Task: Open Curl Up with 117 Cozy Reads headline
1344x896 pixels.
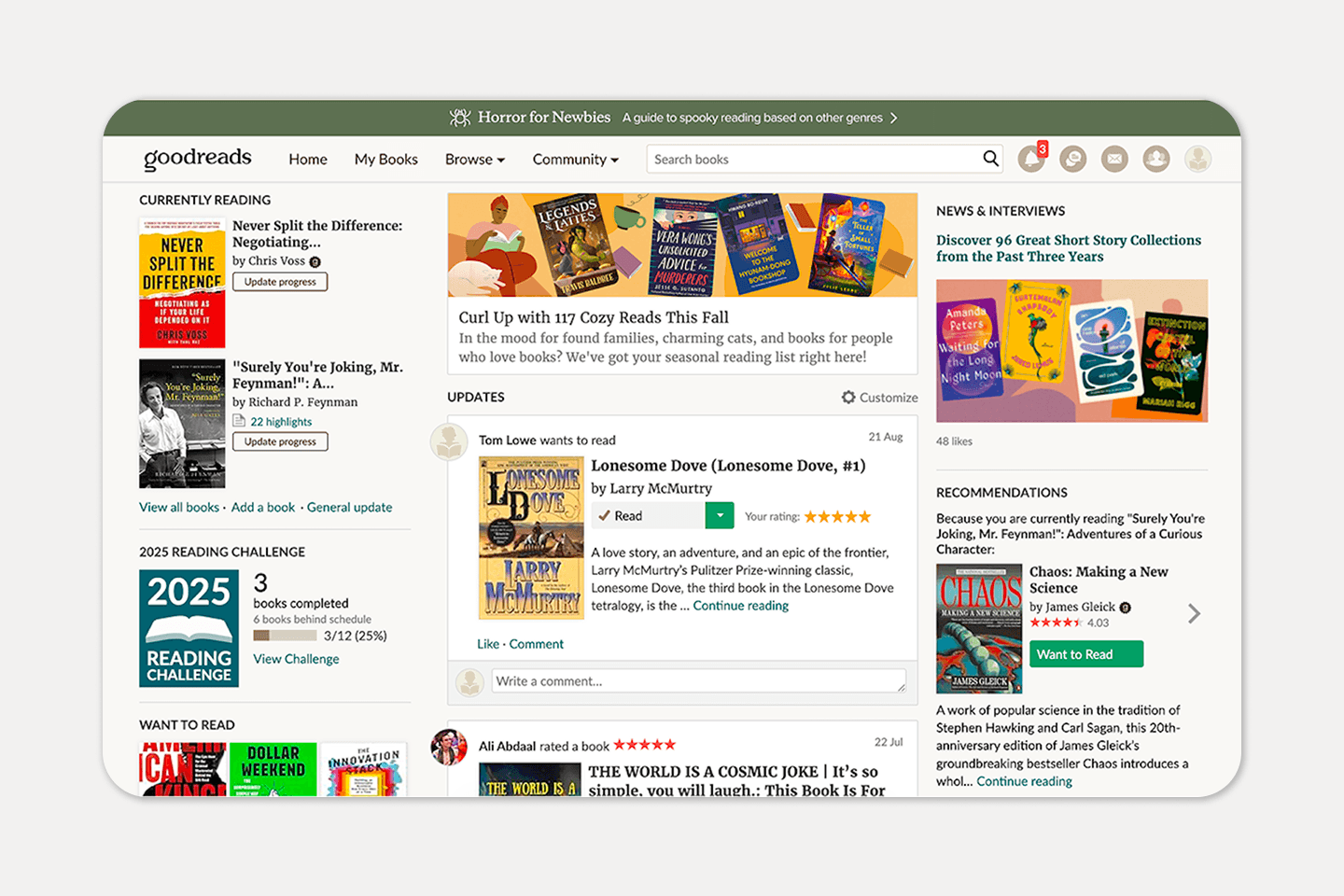Action: (x=594, y=317)
